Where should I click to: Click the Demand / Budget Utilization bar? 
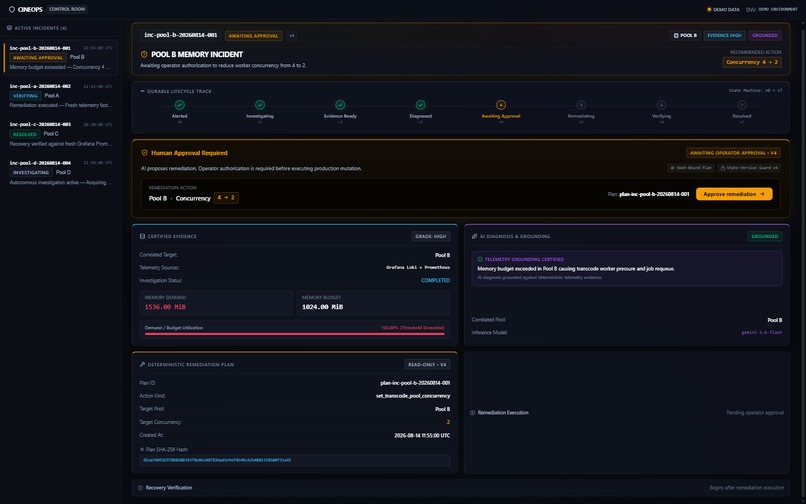coord(295,334)
